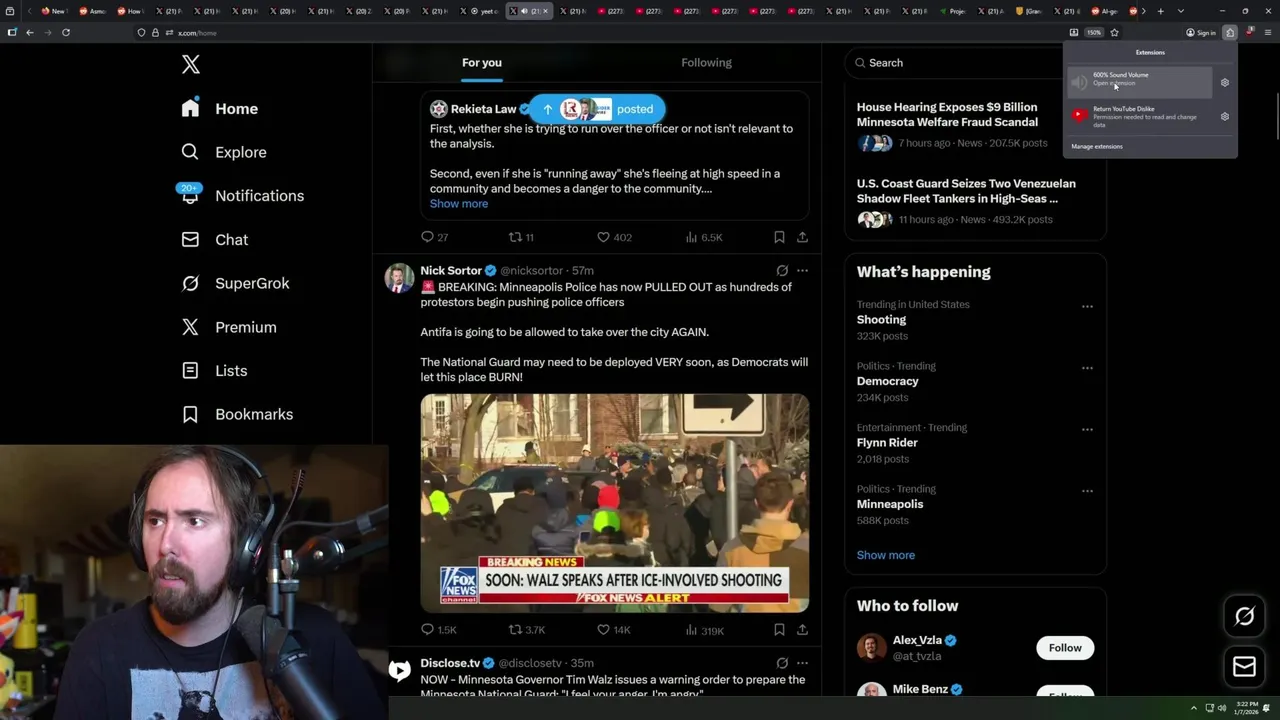Like Nick Sortor post (14K)

point(613,630)
